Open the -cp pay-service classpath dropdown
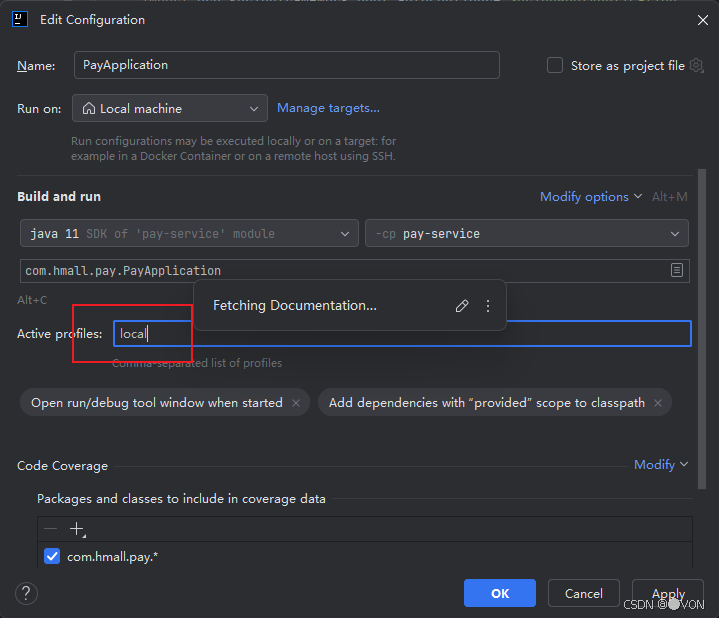This screenshot has height=618, width=719. (527, 233)
